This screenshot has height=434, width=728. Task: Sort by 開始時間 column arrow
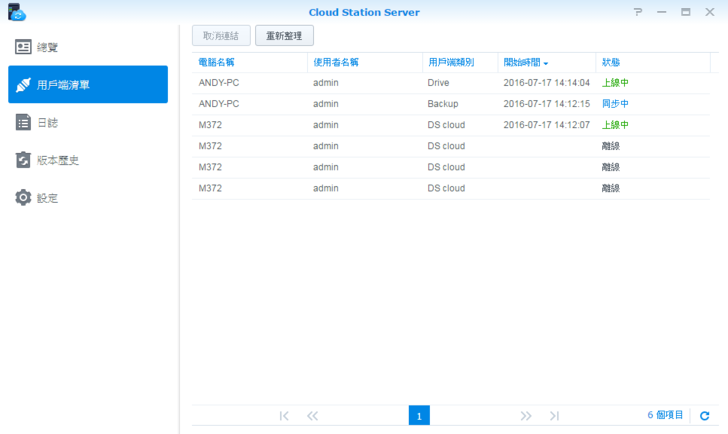tap(546, 63)
